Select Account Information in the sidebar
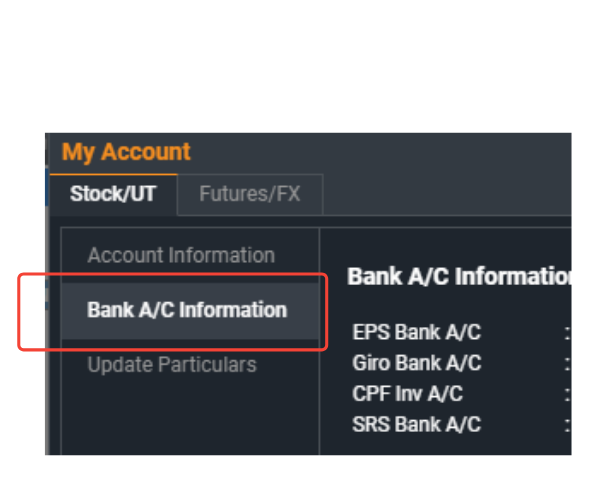This screenshot has width=600, height=502. [x=180, y=255]
